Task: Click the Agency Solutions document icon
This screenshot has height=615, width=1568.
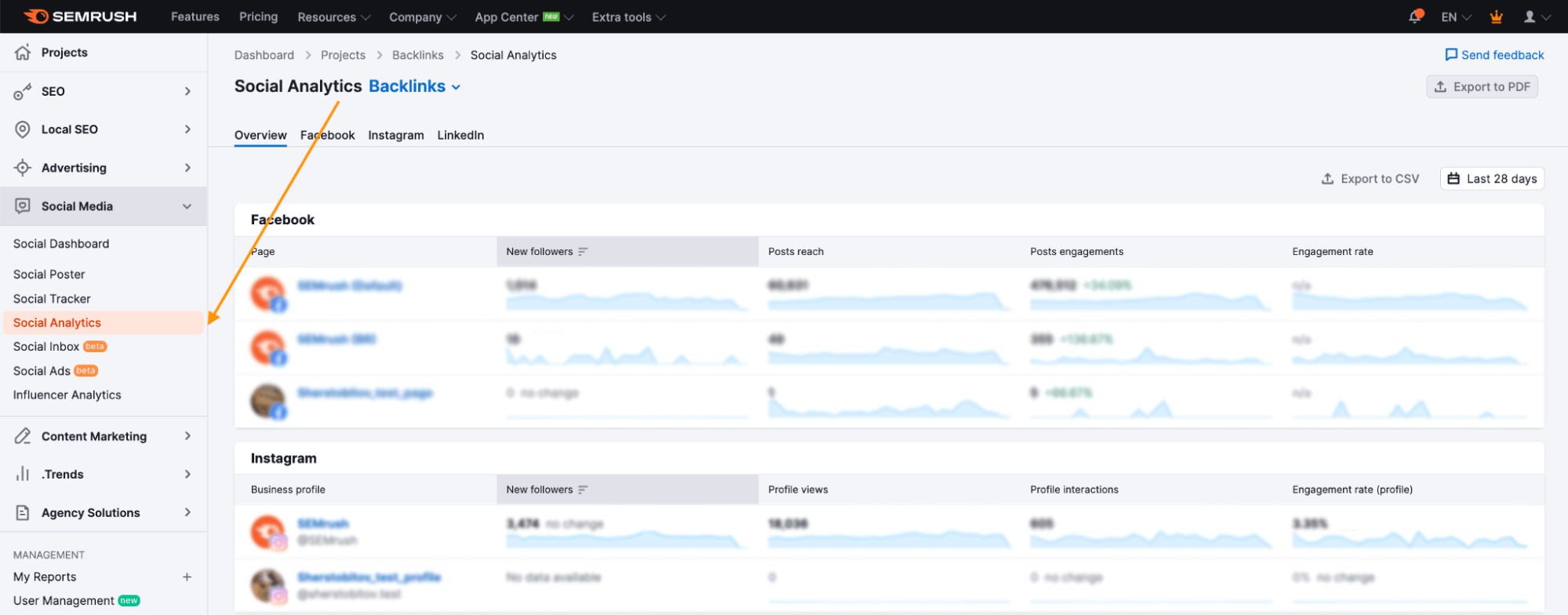Action: click(x=23, y=513)
